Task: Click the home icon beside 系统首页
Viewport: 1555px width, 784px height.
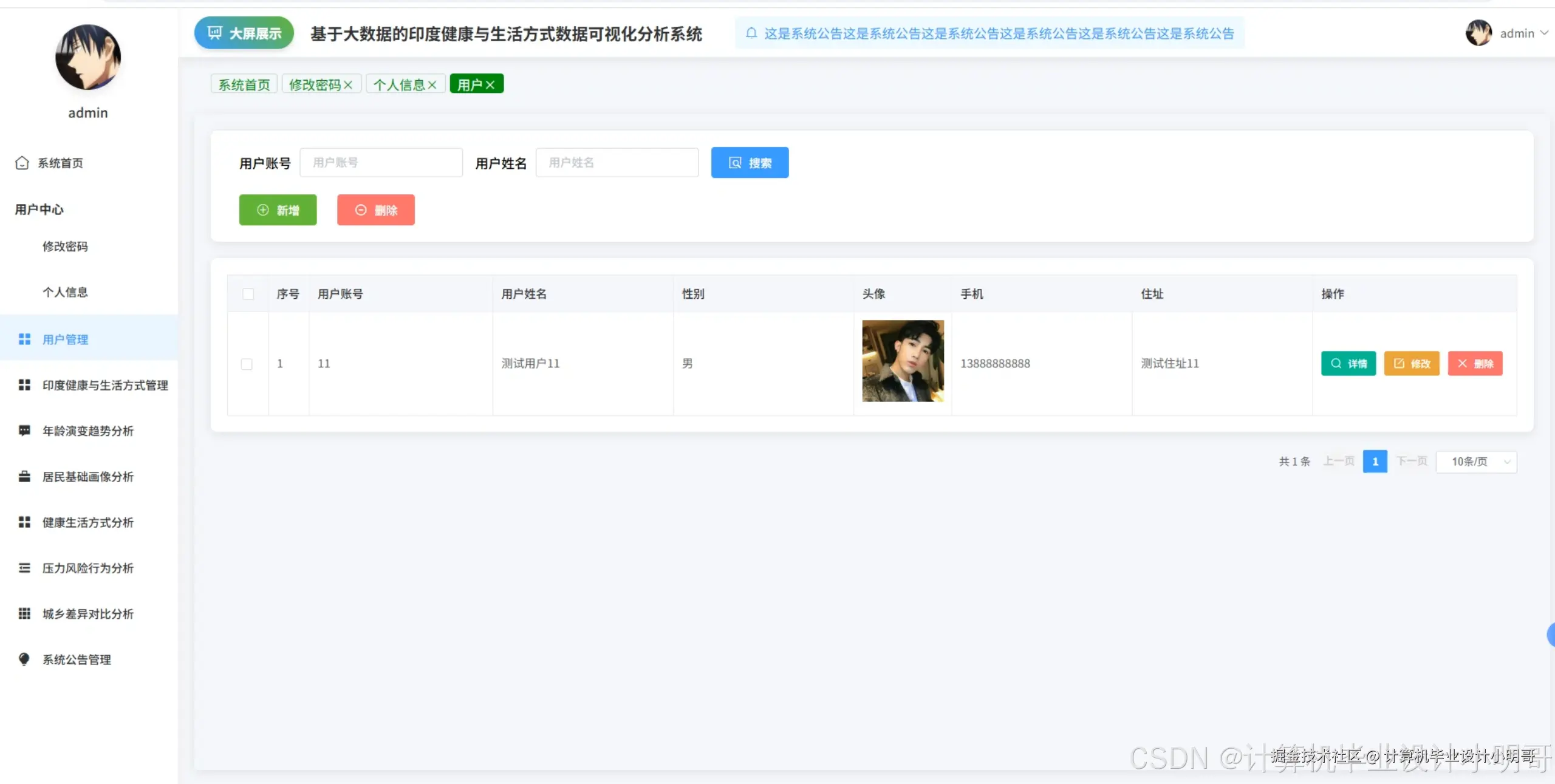Action: tap(22, 163)
